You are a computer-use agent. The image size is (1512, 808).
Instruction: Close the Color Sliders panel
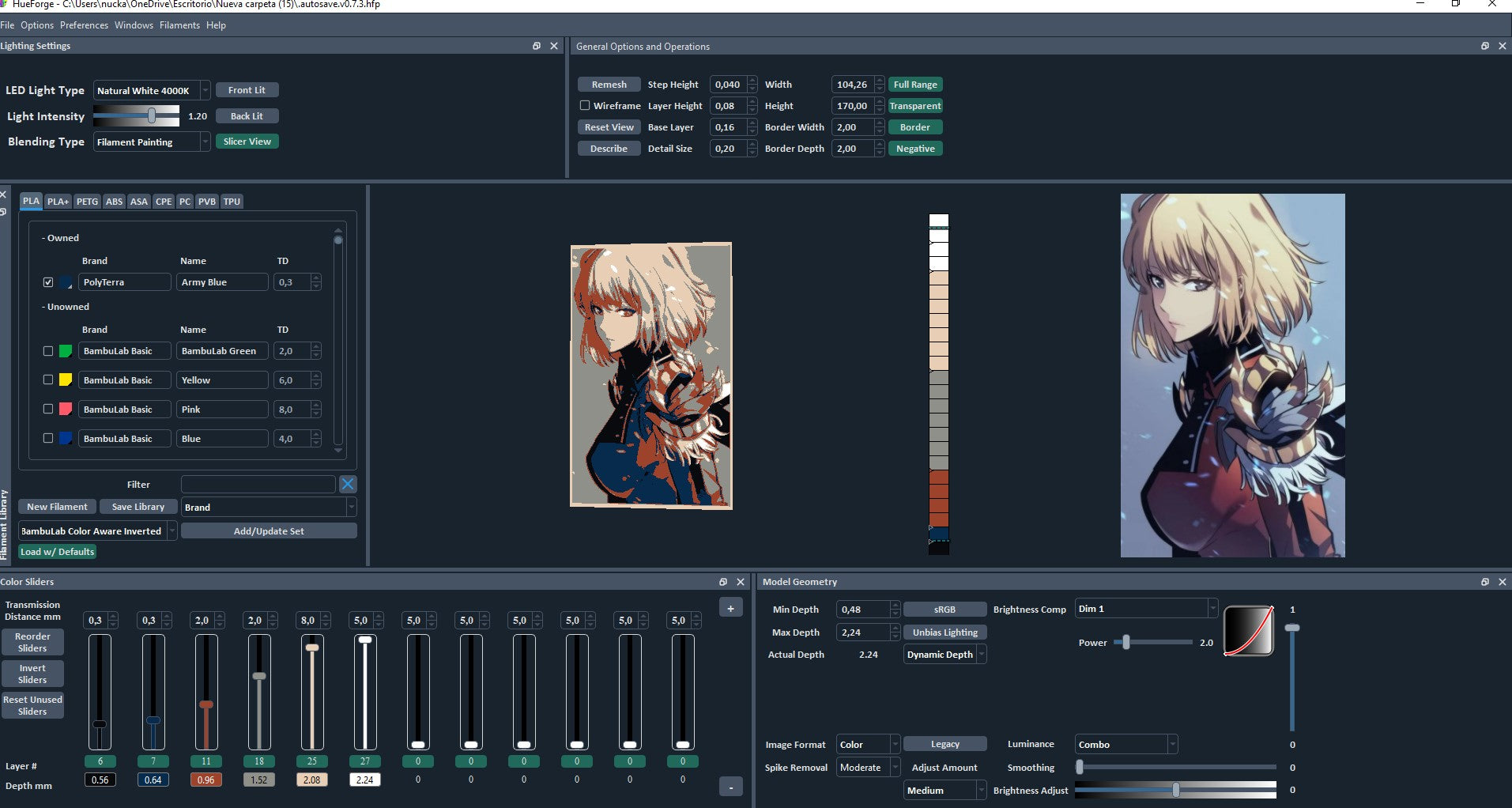tap(741, 582)
